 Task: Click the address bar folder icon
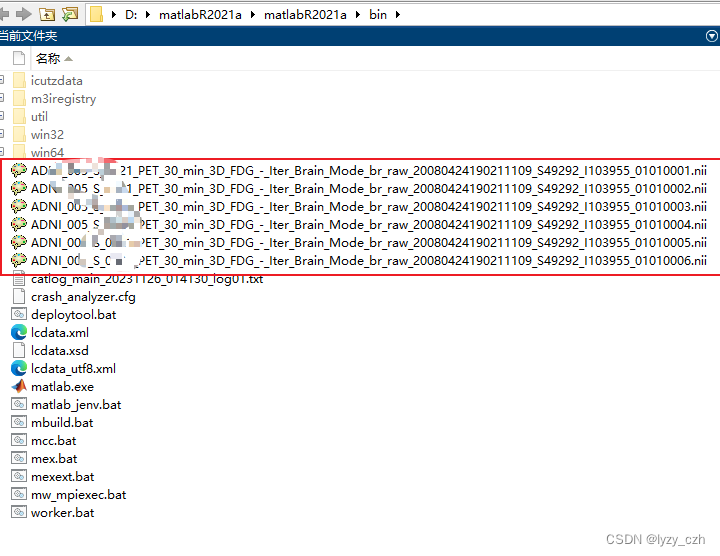[96, 15]
